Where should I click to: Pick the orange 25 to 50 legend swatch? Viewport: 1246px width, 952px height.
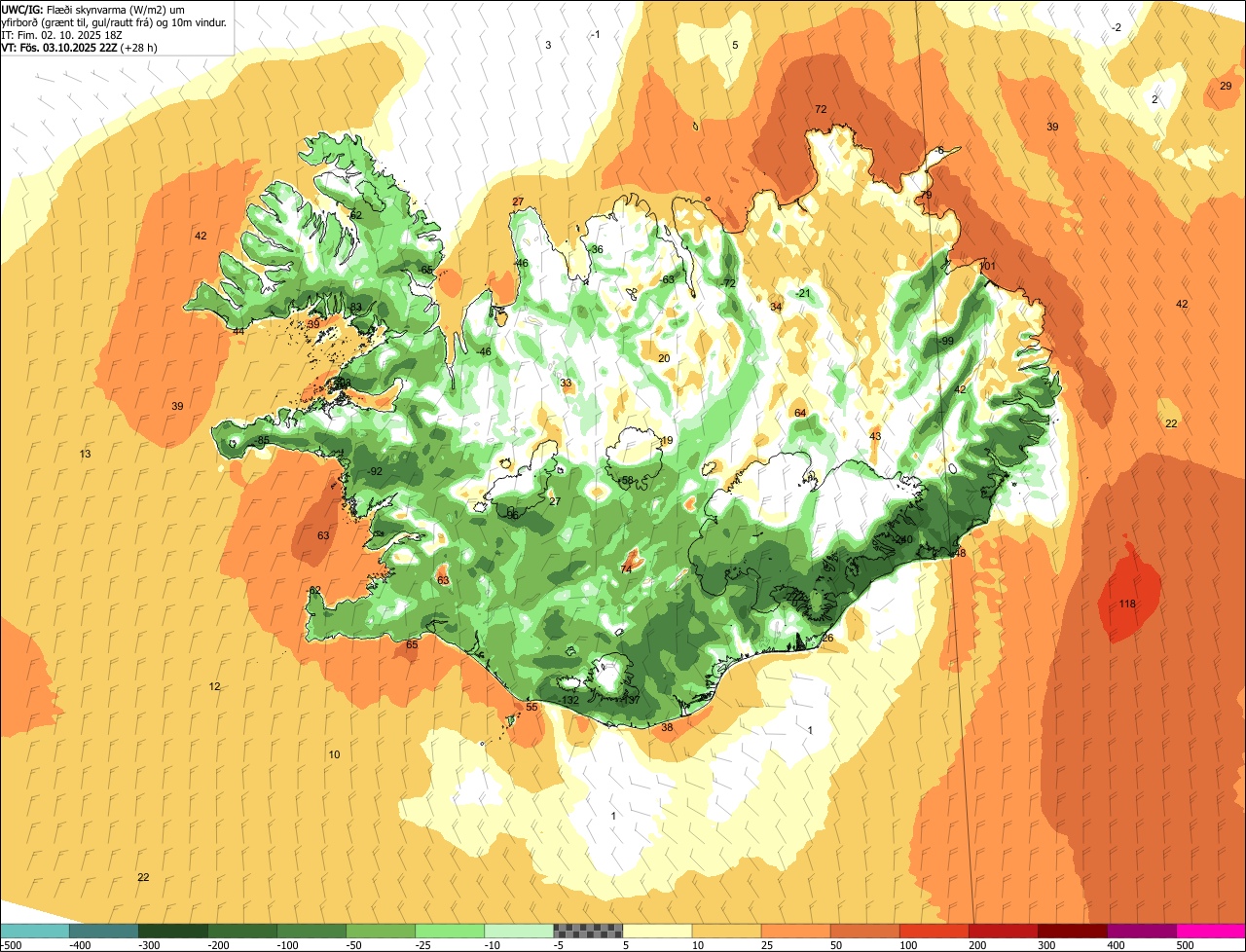pos(795,931)
